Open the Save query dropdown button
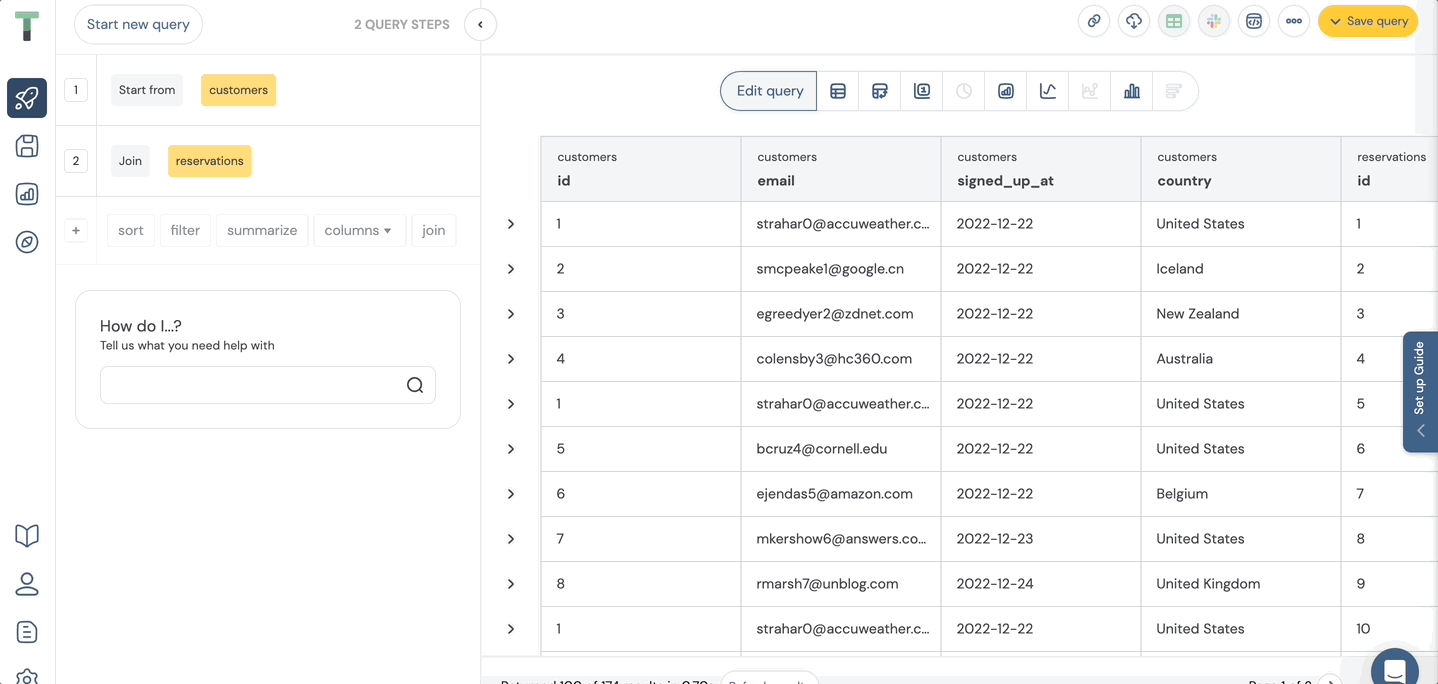 pyautogui.click(x=1367, y=21)
